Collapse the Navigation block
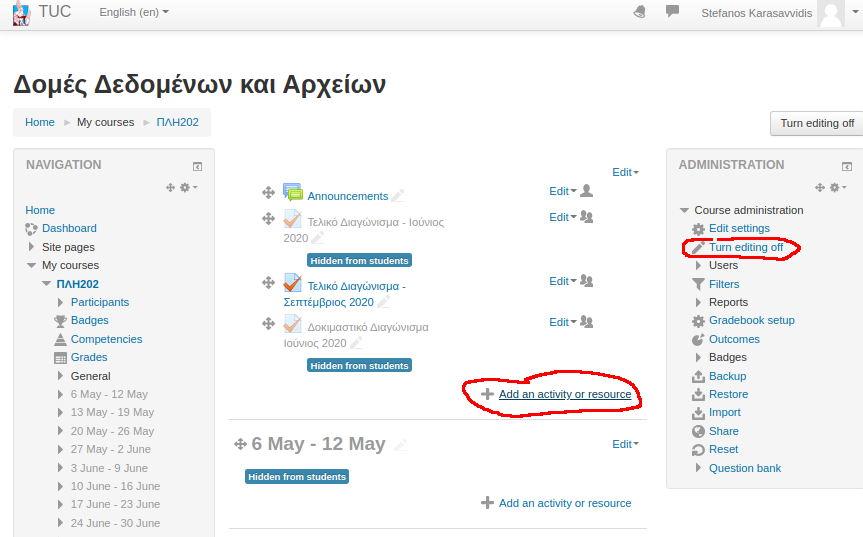 (x=197, y=166)
